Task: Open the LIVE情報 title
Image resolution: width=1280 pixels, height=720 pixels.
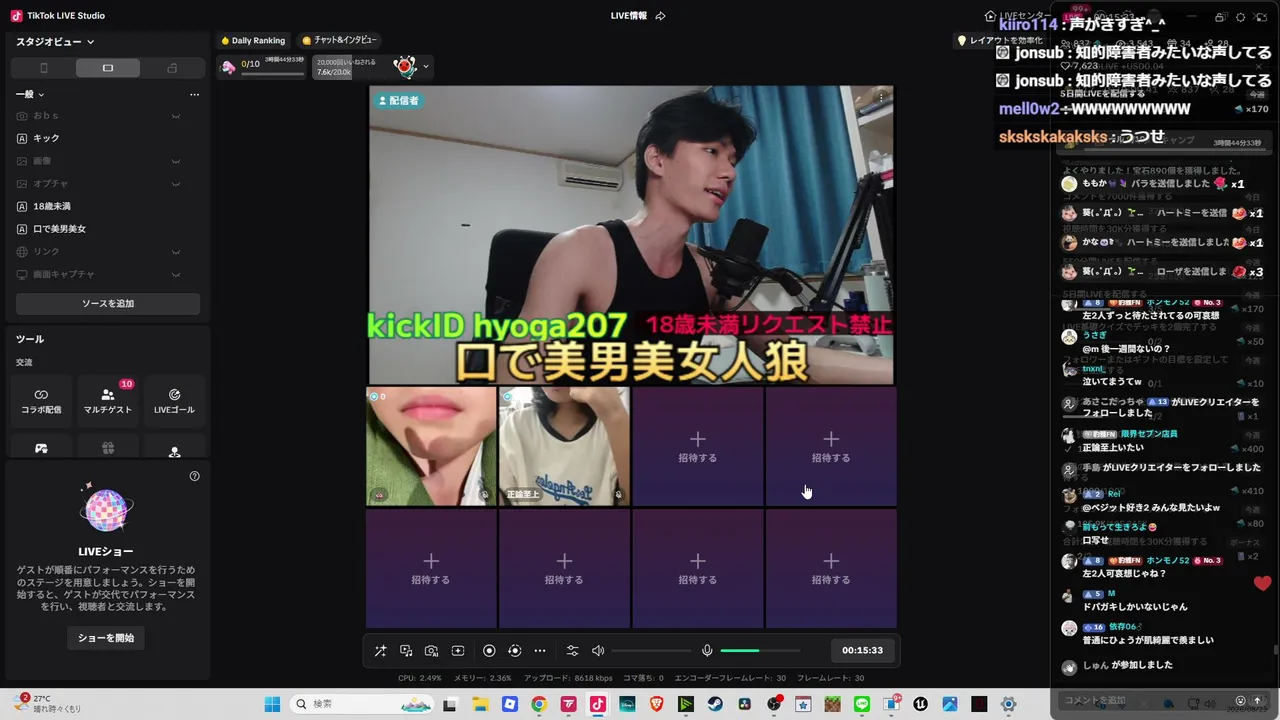Action: tap(629, 16)
